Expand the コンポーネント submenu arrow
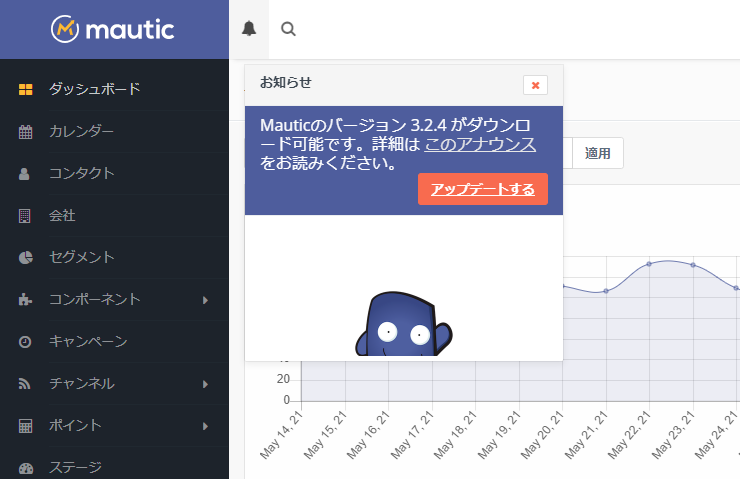This screenshot has width=740, height=479. click(x=205, y=300)
